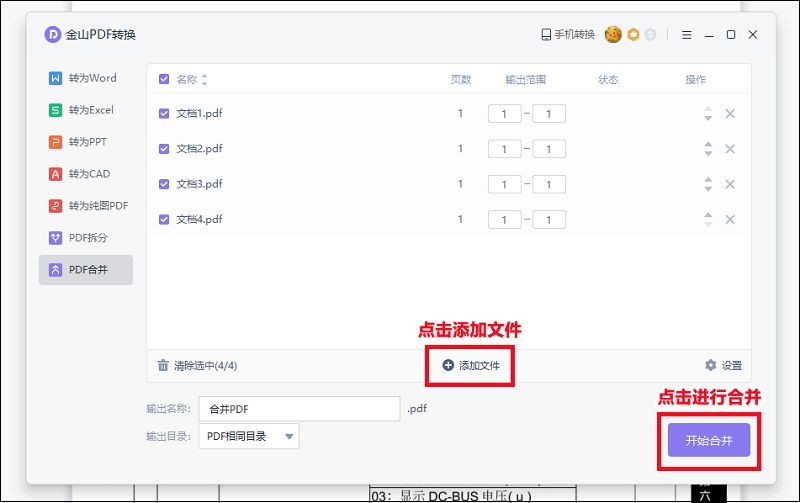Click the 输出目录 dropdown arrow
The image size is (800, 503).
(x=289, y=437)
